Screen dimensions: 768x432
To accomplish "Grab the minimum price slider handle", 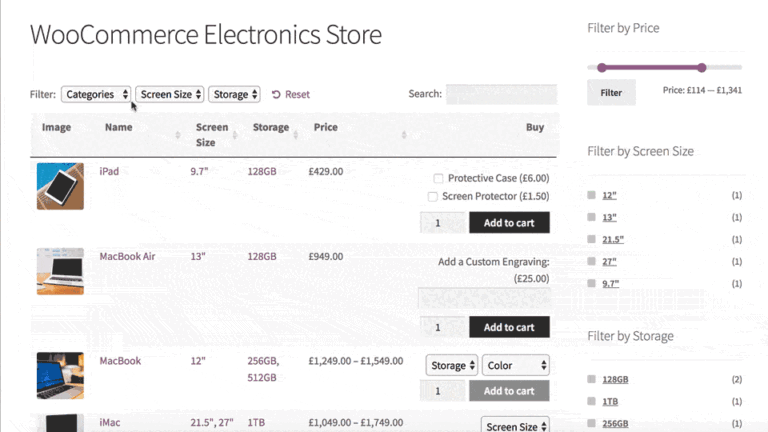I will (602, 68).
